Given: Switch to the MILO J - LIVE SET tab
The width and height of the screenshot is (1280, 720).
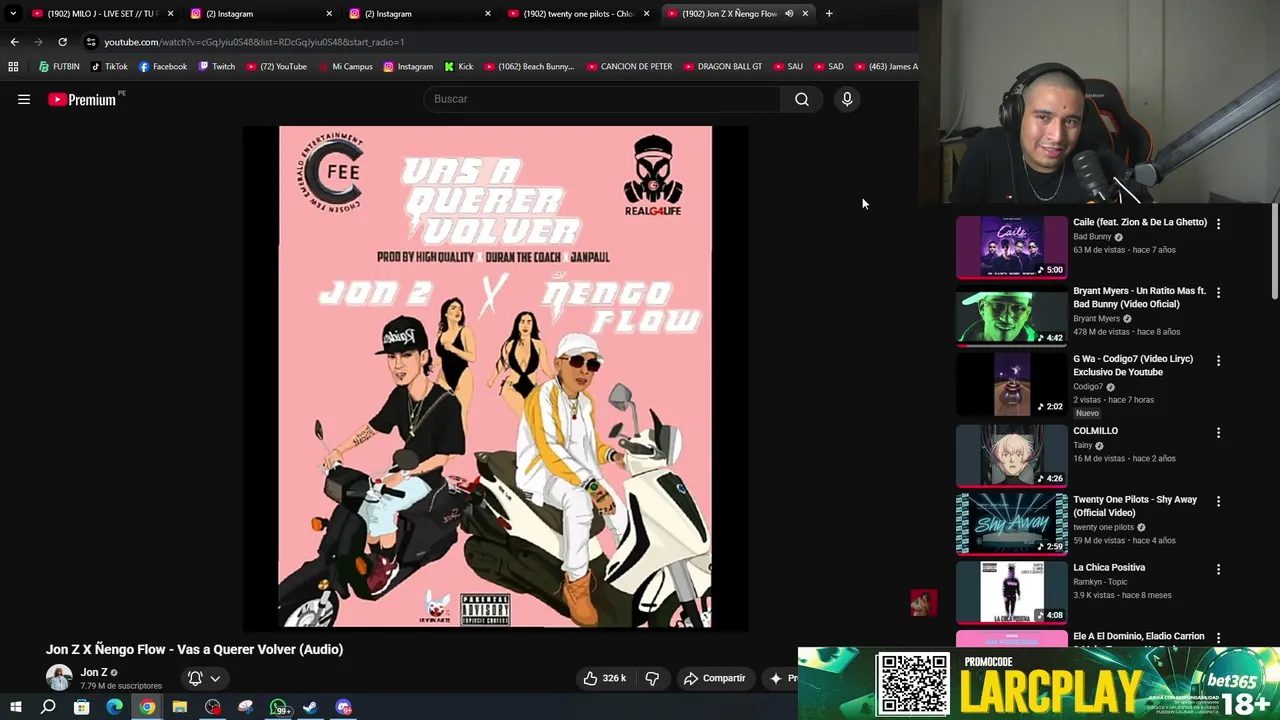Looking at the screenshot, I should (x=102, y=14).
